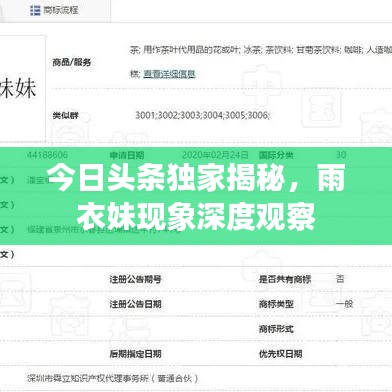Select the 注册公告期号 label

click(x=136, y=279)
